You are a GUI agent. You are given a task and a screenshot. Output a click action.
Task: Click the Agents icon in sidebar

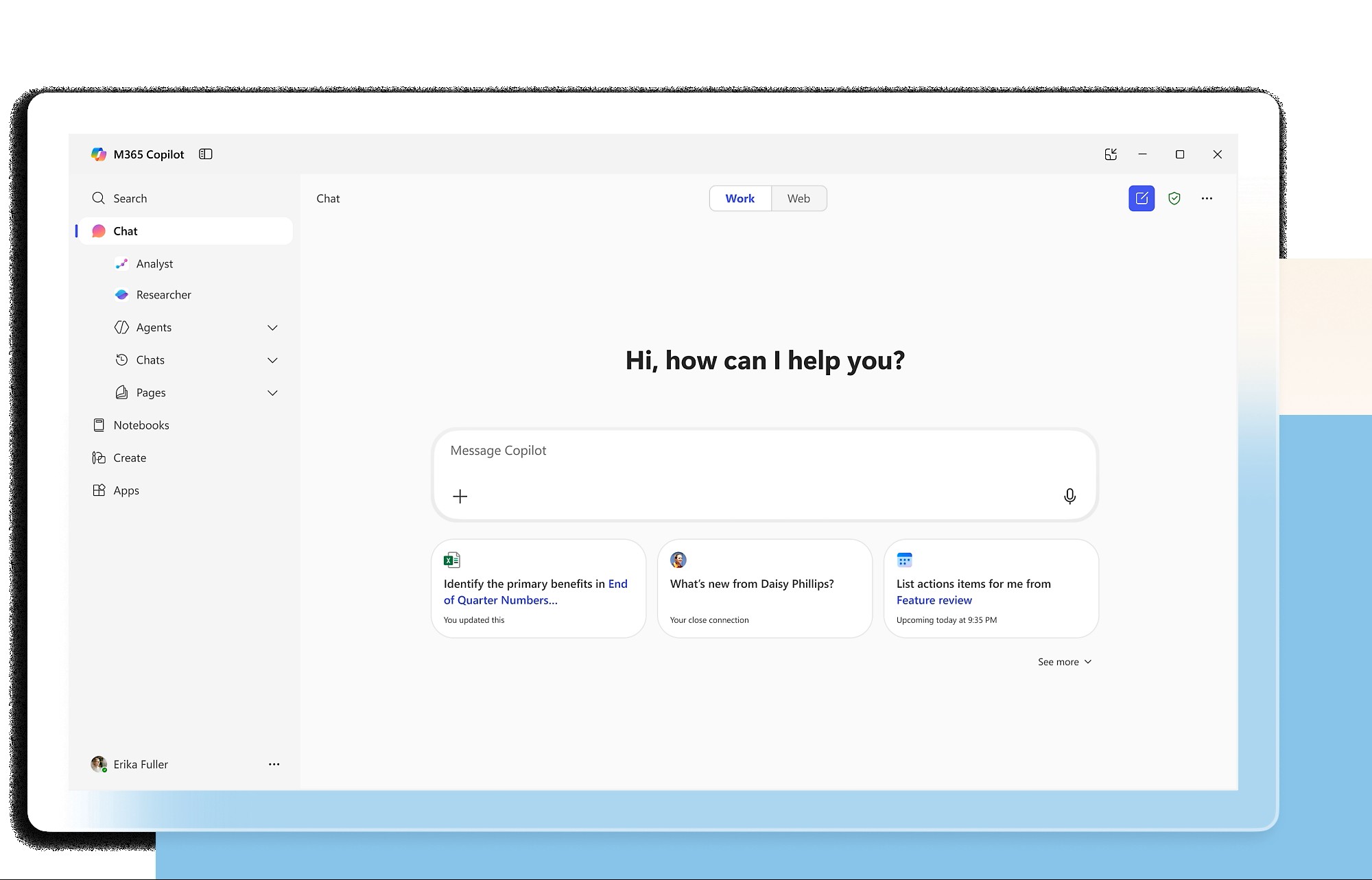122,327
